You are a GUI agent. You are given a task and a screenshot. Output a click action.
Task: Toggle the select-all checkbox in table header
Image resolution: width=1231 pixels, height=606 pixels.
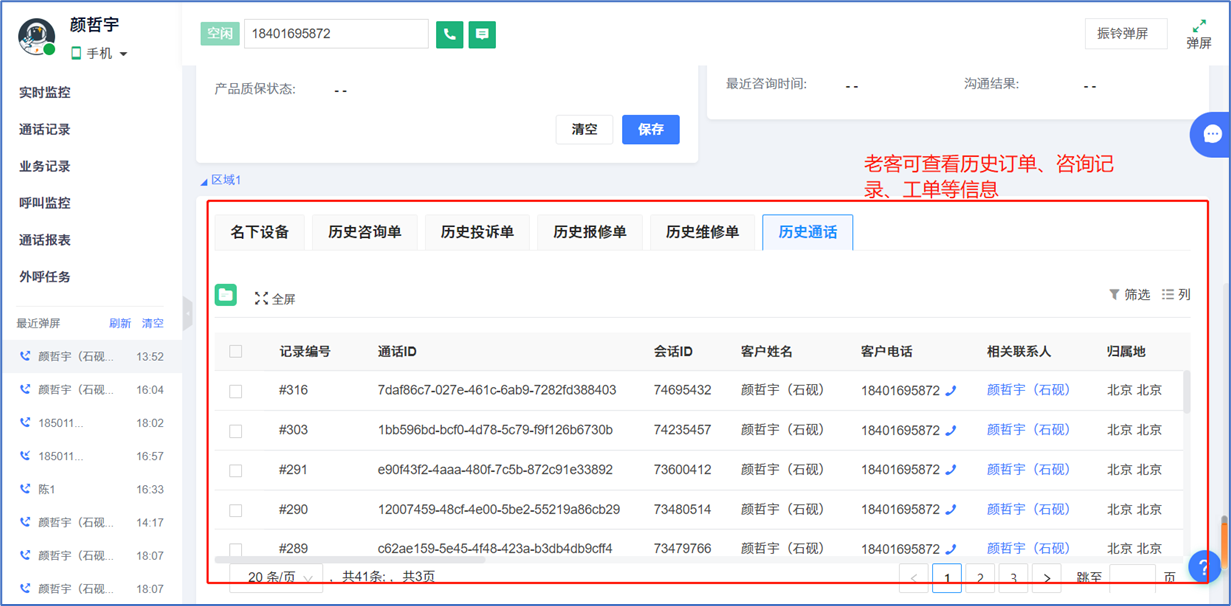tap(236, 352)
